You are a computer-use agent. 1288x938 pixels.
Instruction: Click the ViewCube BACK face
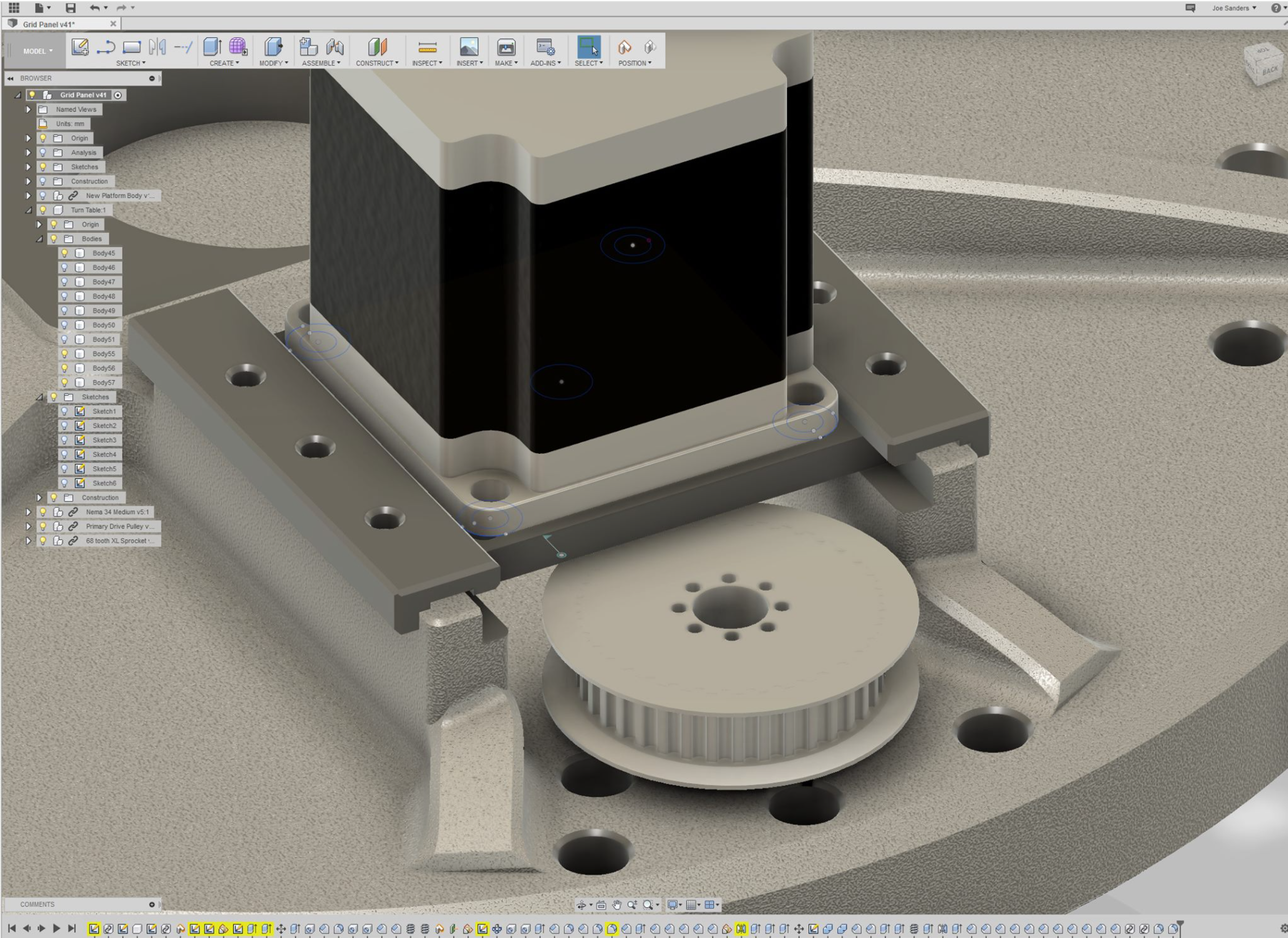point(1269,71)
